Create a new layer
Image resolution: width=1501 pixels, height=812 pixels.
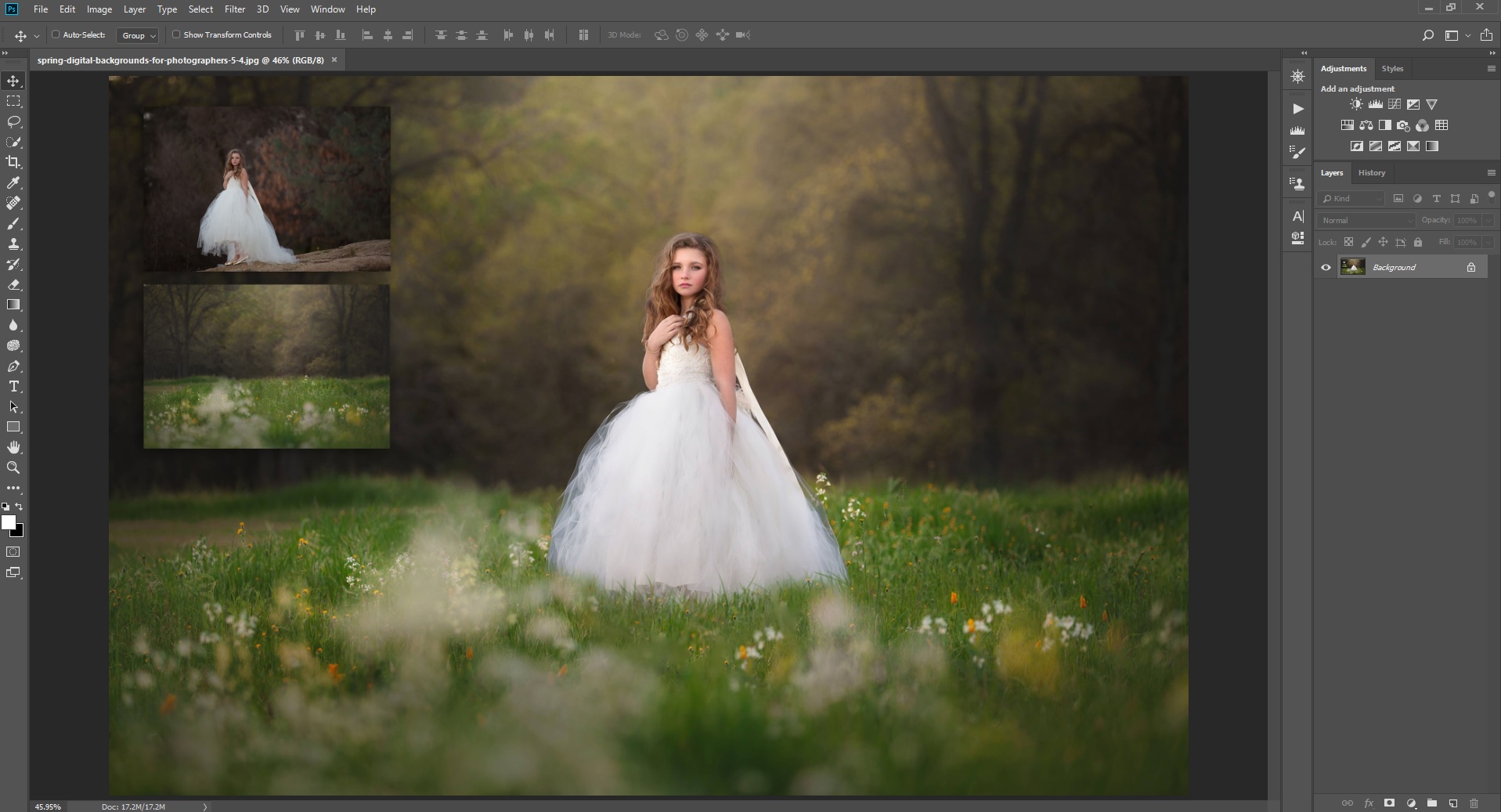(x=1452, y=803)
